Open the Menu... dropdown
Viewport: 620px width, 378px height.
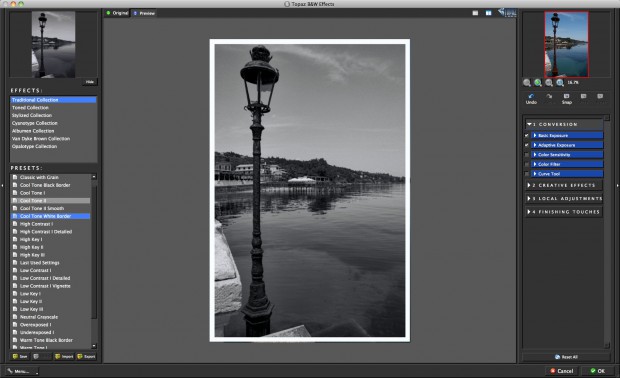coord(22,371)
